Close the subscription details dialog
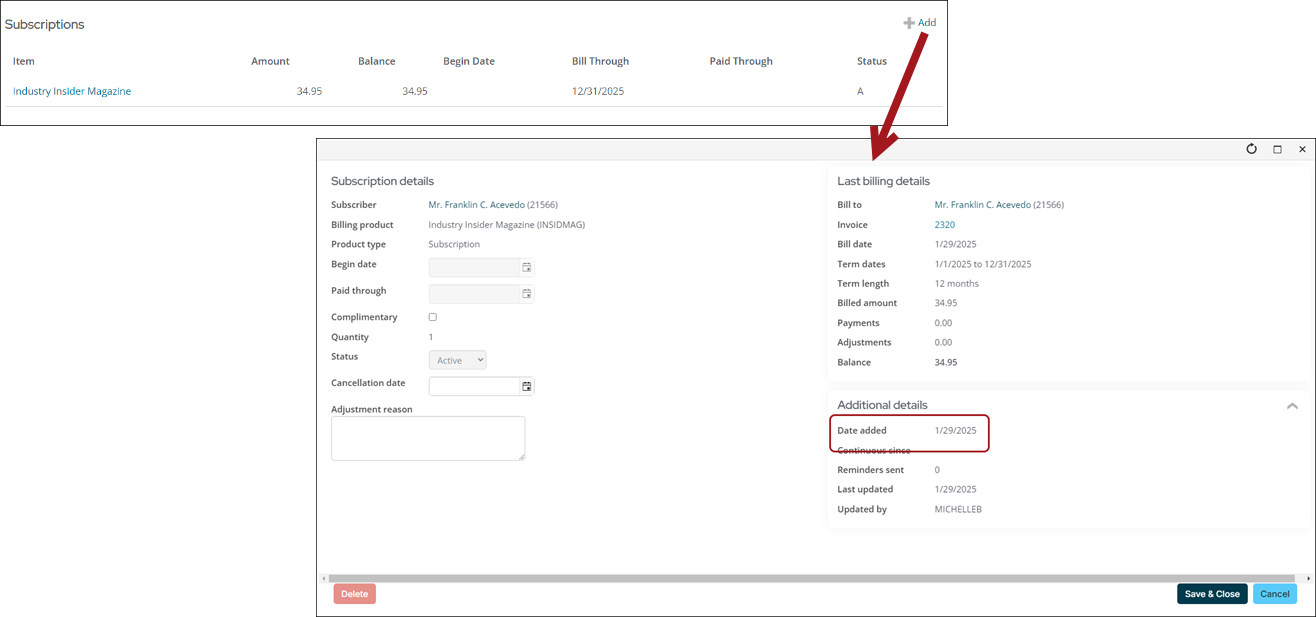The image size is (1316, 617). [x=1302, y=149]
